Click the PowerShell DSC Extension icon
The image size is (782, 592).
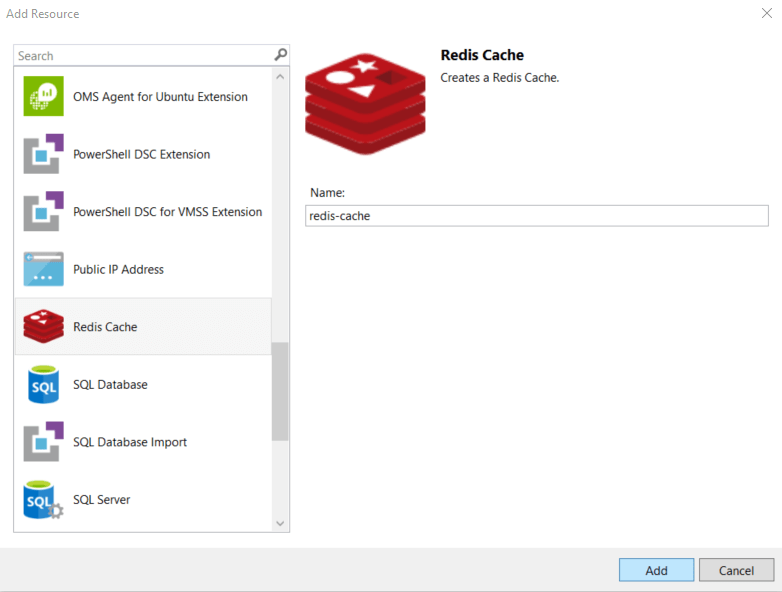click(x=43, y=154)
